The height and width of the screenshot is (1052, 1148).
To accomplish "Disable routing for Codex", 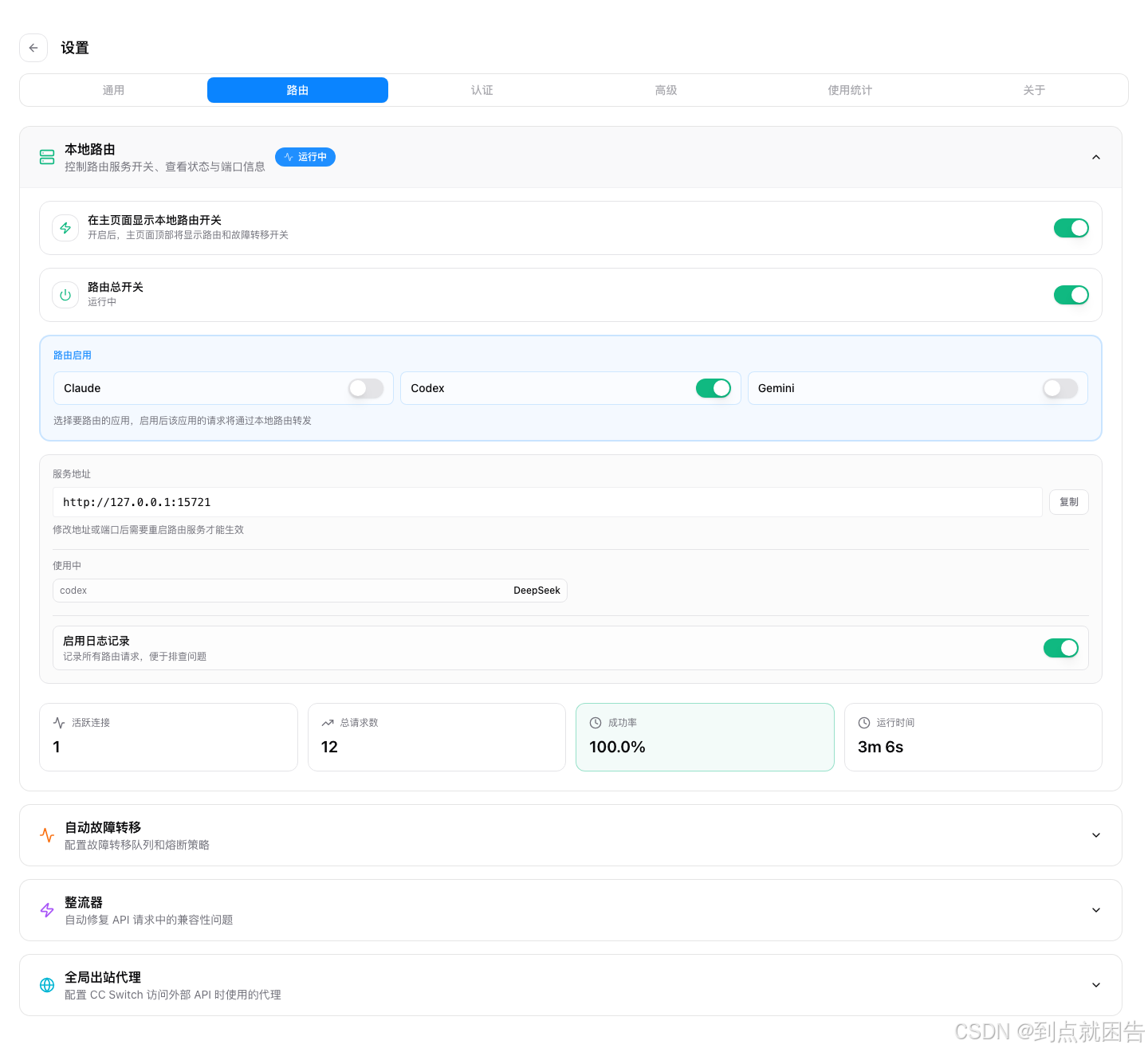I will click(714, 388).
